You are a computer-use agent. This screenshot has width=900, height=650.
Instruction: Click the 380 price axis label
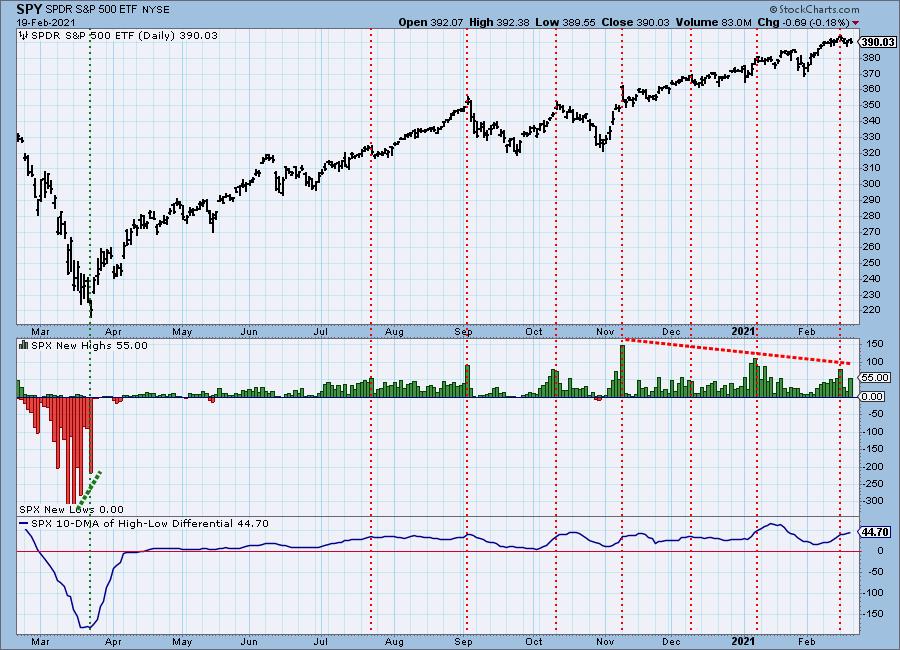click(x=871, y=57)
